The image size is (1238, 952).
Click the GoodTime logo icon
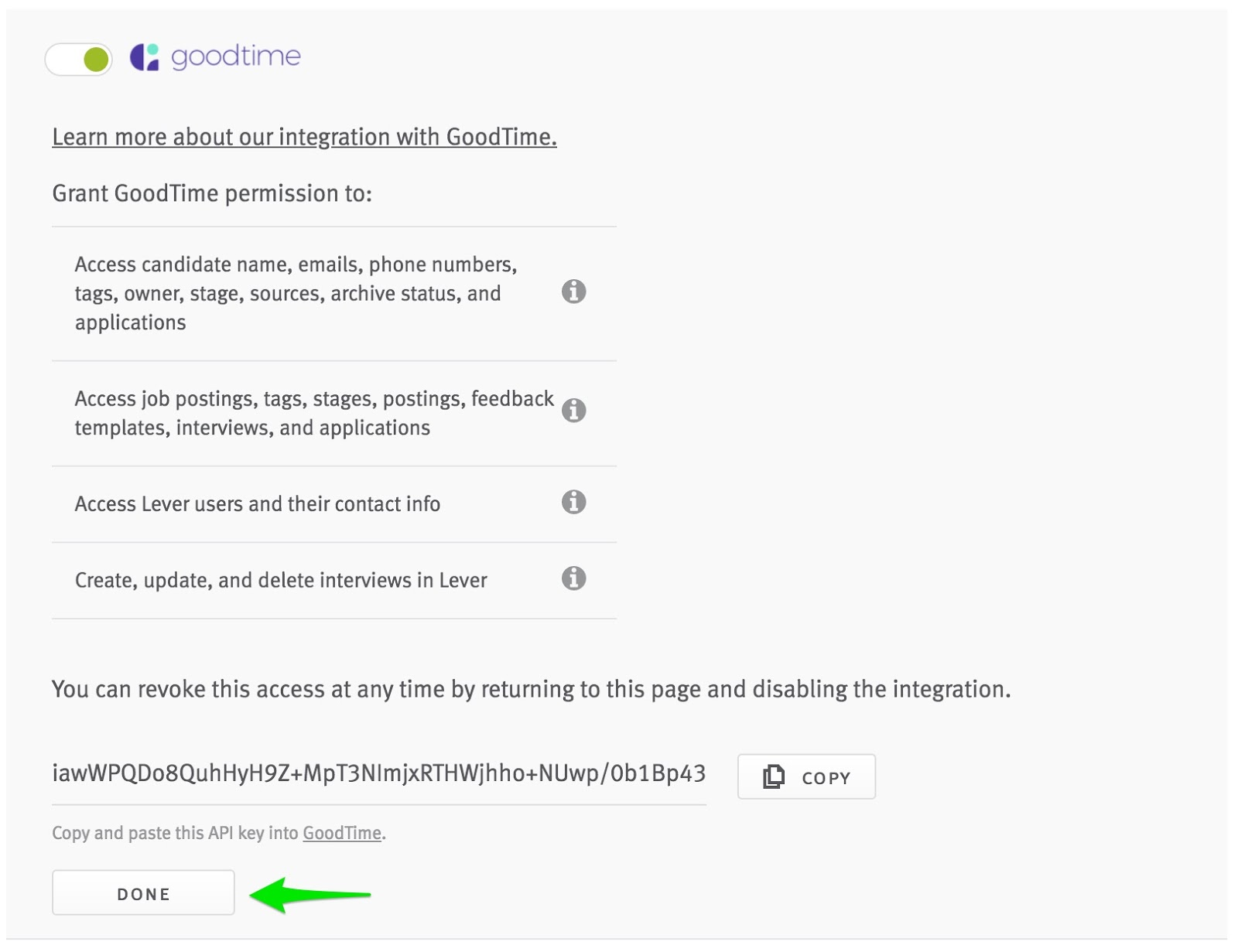(145, 56)
